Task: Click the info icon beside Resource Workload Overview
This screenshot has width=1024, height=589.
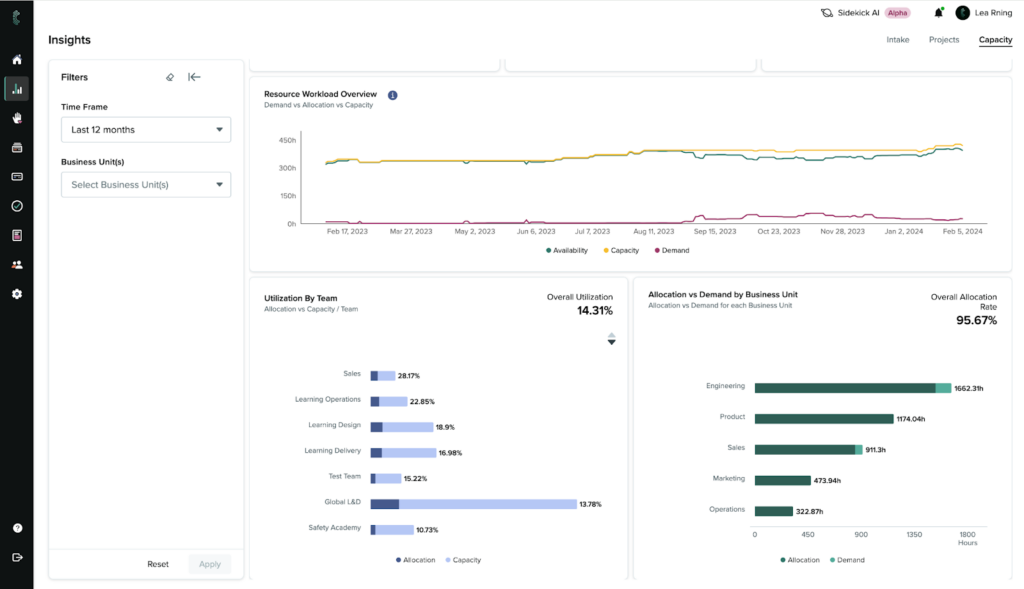Action: tap(392, 95)
